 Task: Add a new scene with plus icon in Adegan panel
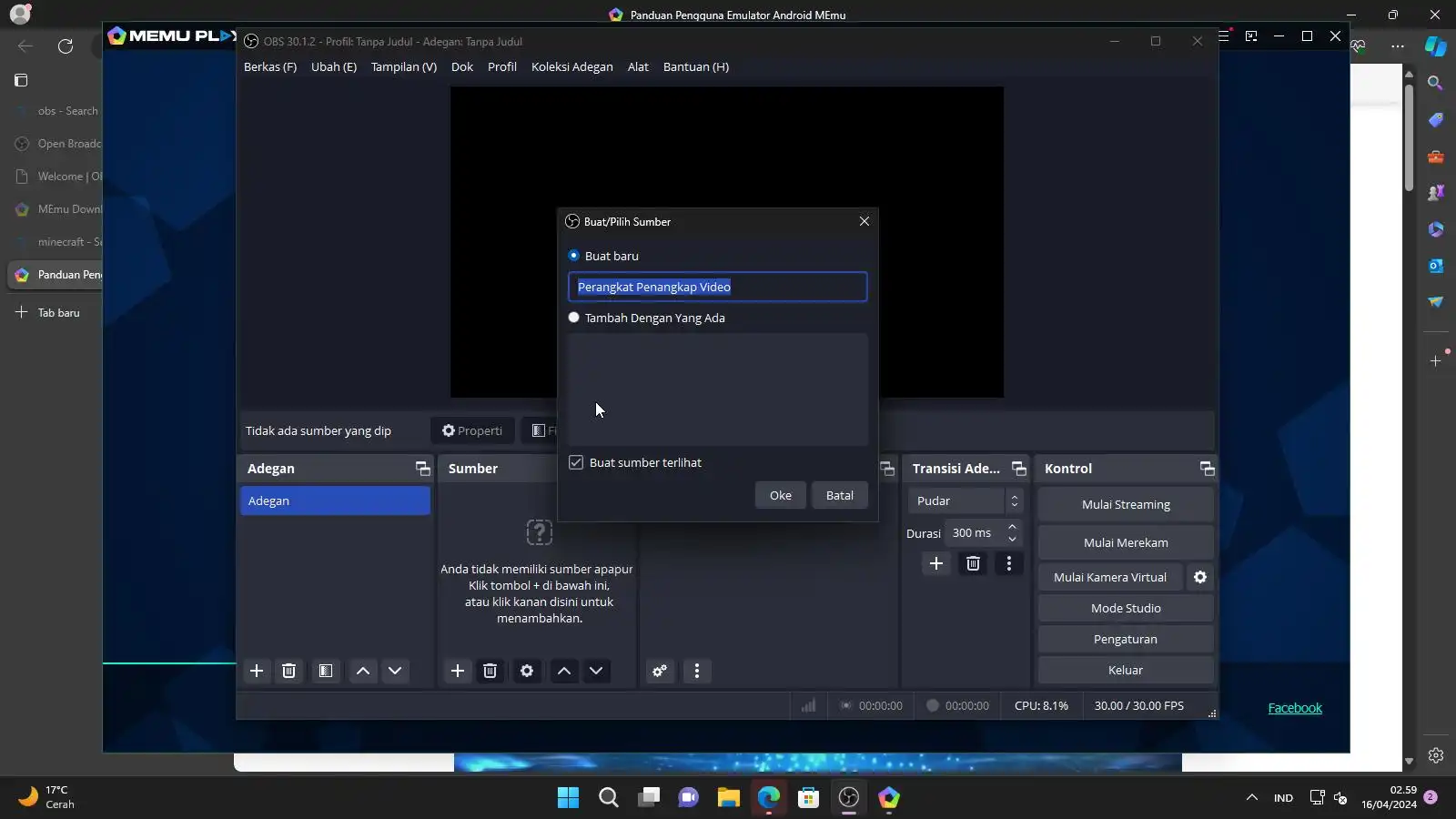coord(257,671)
